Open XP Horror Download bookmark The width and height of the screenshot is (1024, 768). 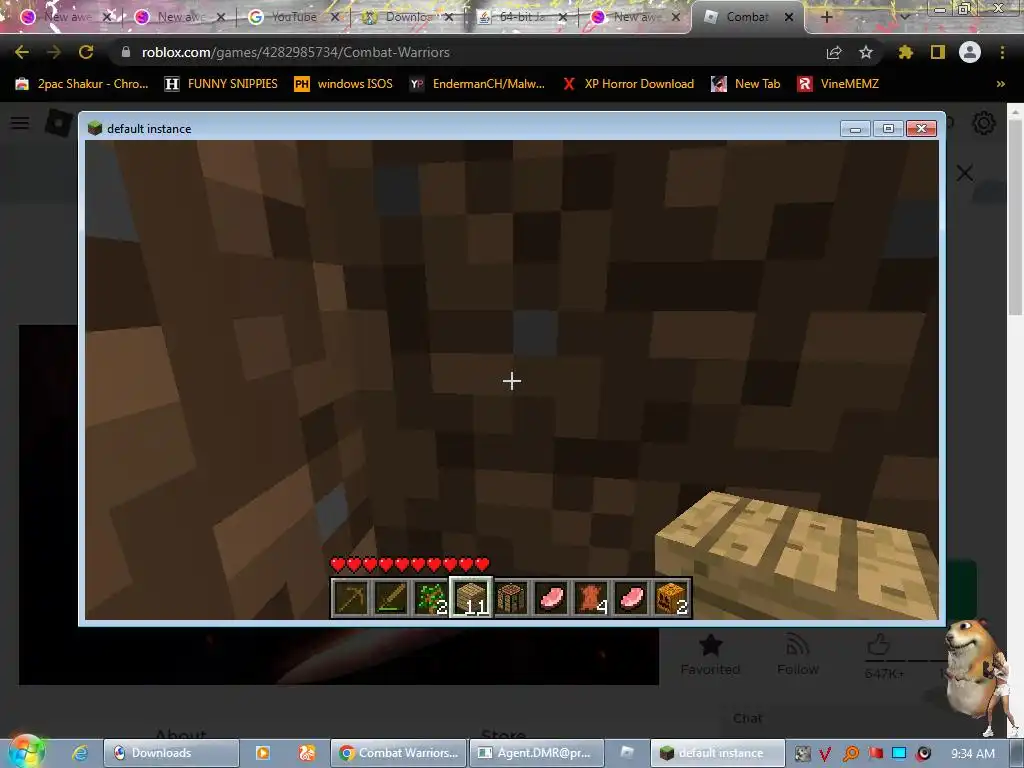click(628, 84)
